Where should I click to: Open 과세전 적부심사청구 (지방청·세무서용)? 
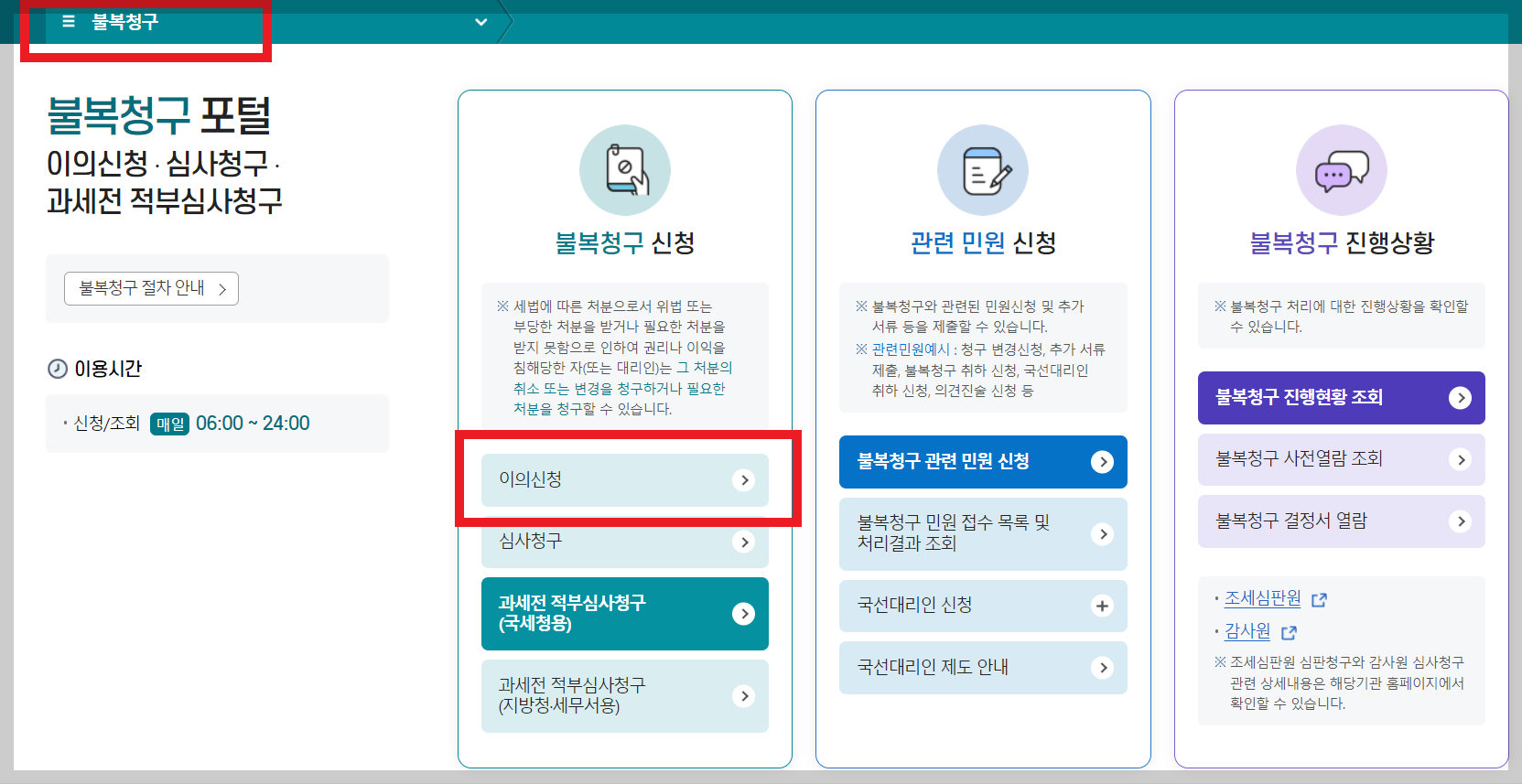pos(625,696)
